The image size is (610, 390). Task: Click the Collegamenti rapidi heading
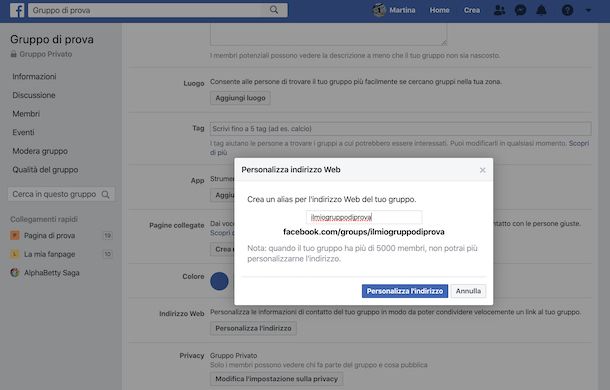(x=44, y=219)
